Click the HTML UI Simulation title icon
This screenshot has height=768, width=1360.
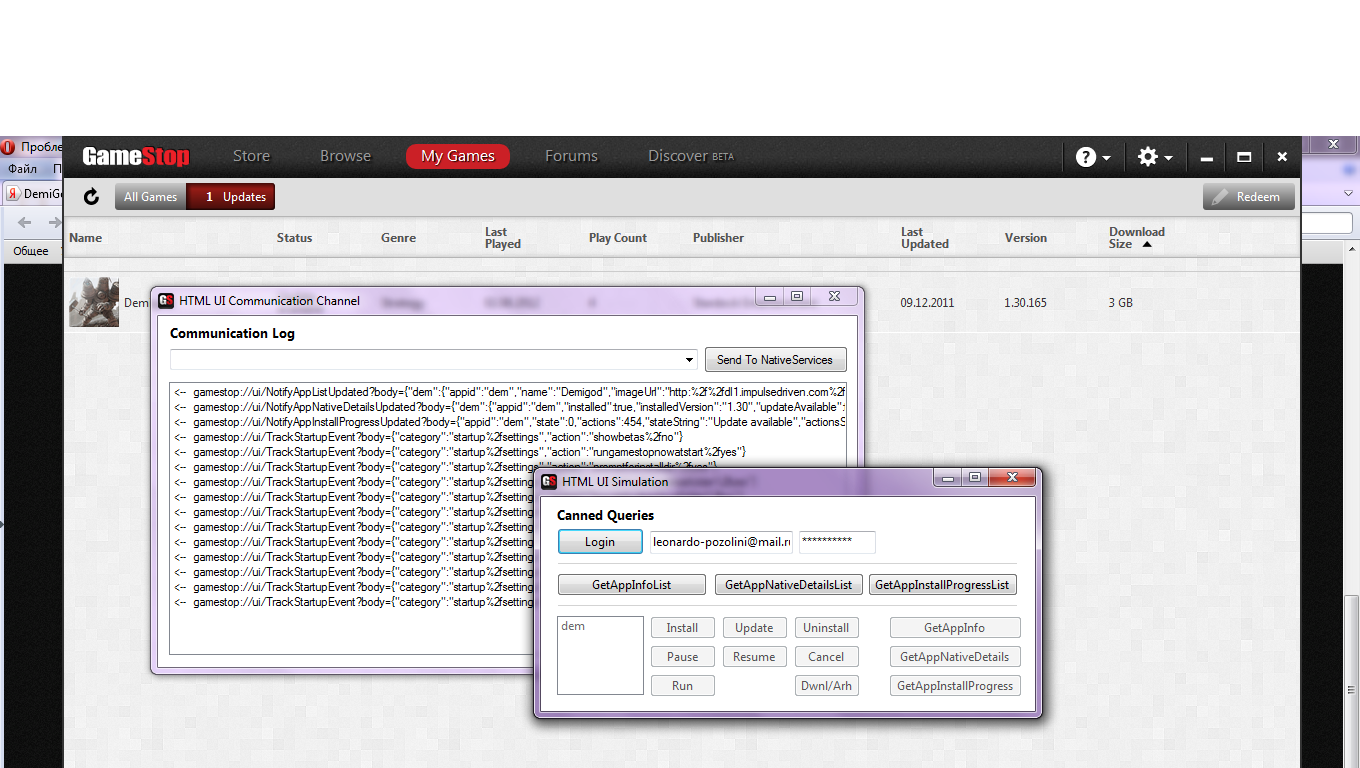click(549, 481)
